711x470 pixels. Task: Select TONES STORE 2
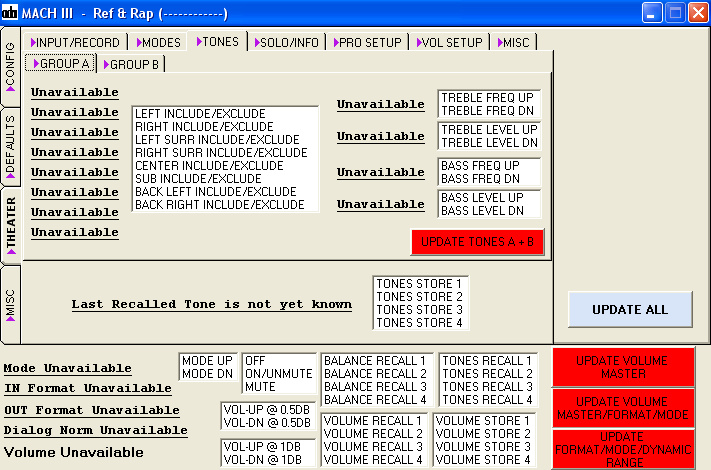[419, 297]
